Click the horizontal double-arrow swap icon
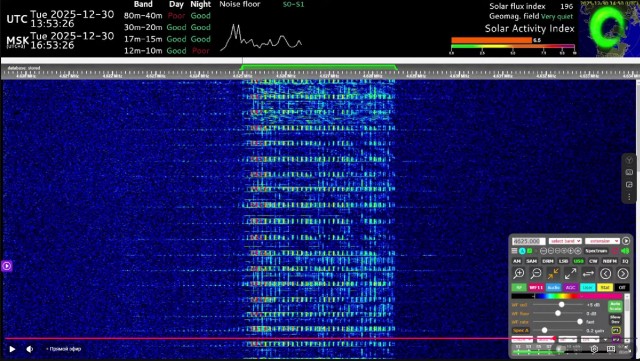 (588, 274)
